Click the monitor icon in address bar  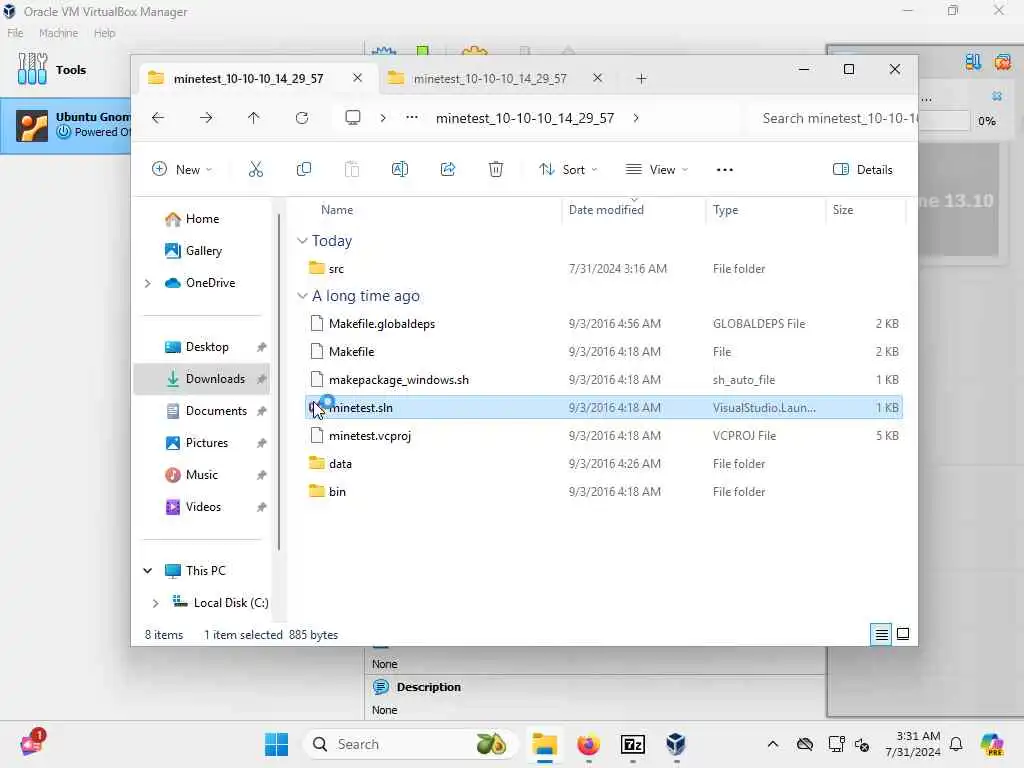coord(353,118)
